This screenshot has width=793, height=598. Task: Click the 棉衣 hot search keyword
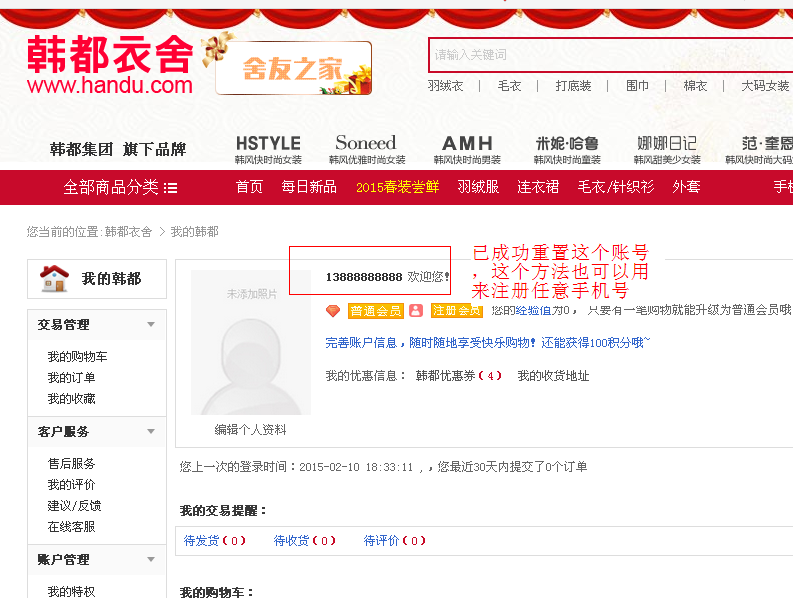tap(695, 86)
